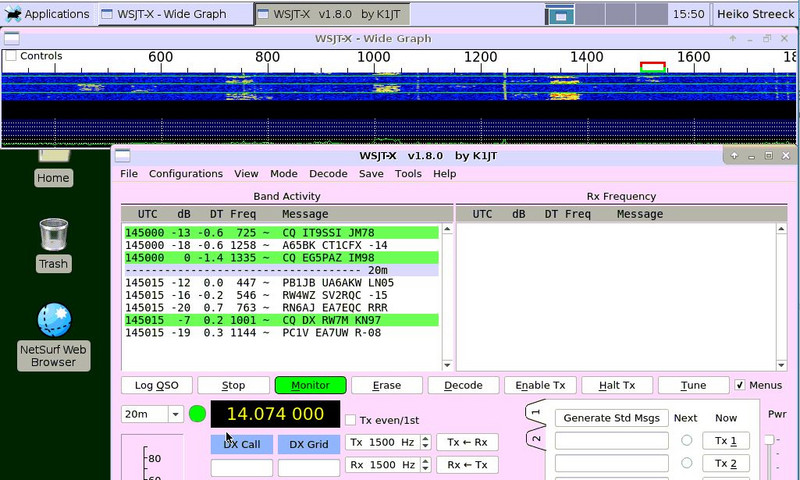Open the Configurations menu
The width and height of the screenshot is (800, 480).
(186, 174)
